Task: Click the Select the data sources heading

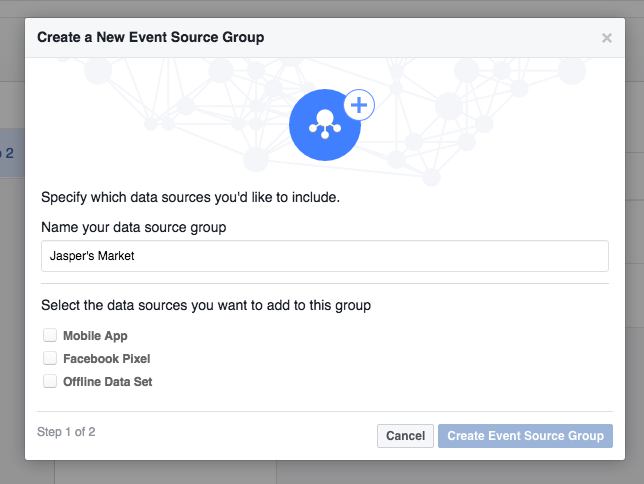Action: [x=206, y=305]
